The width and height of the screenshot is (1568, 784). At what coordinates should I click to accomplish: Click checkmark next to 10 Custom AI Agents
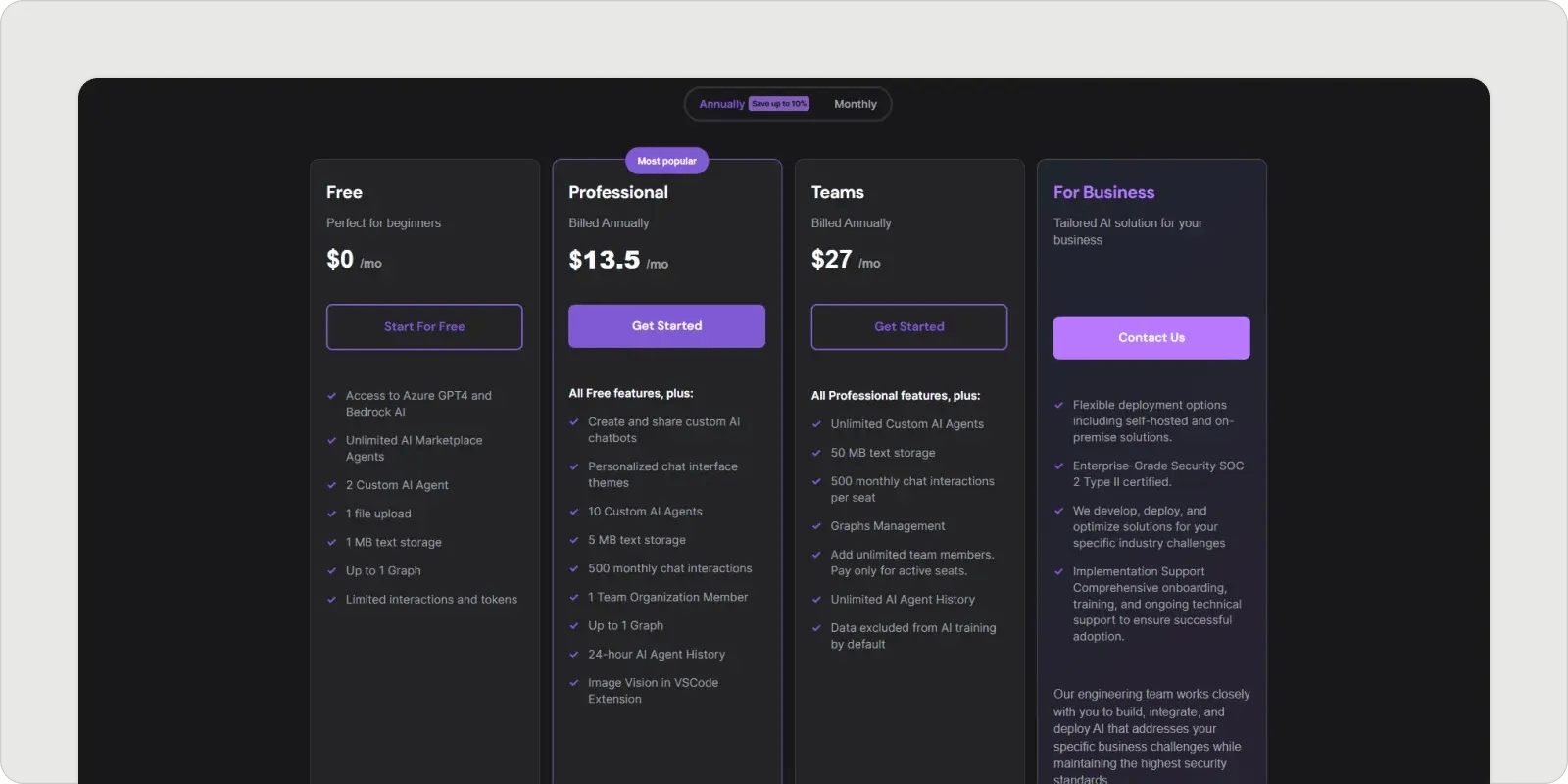point(574,512)
